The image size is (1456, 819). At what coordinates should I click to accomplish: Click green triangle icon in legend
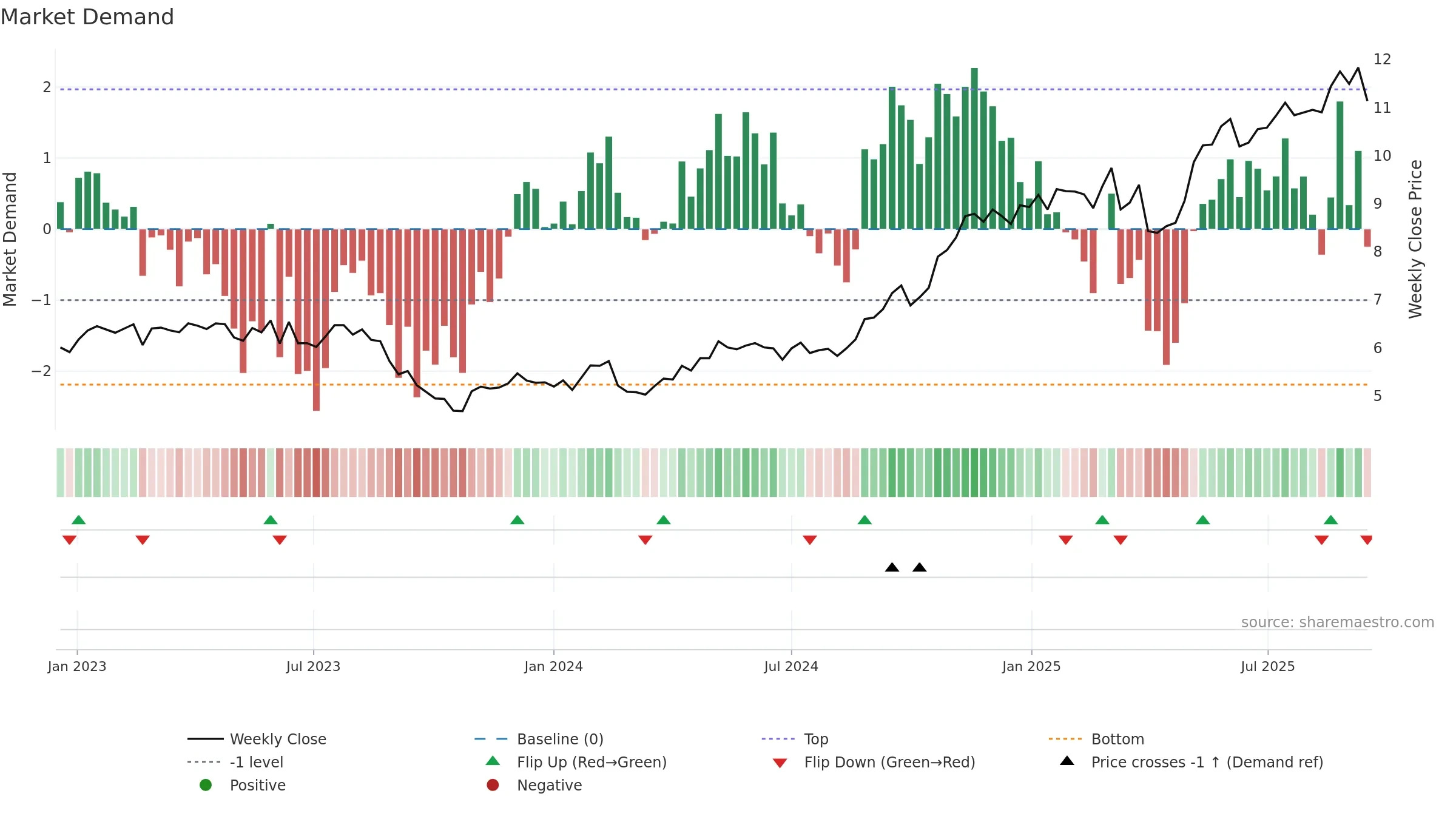tap(493, 761)
